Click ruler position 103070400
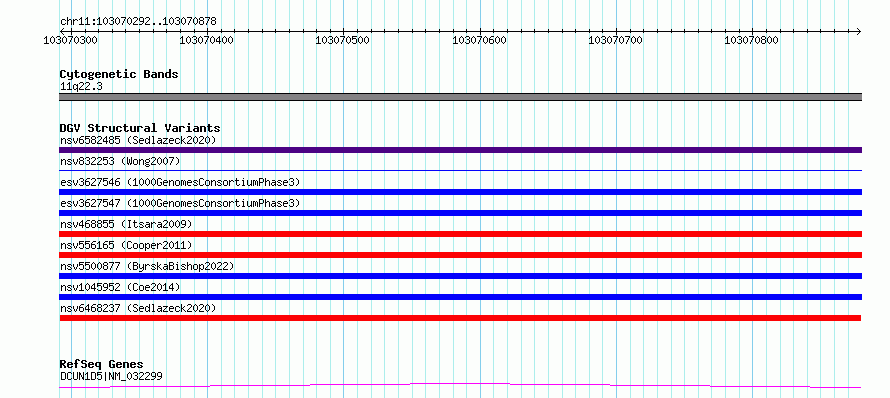 [207, 40]
